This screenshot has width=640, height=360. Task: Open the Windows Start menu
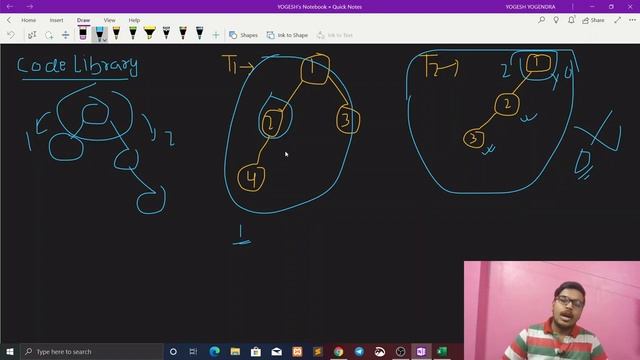(10, 351)
